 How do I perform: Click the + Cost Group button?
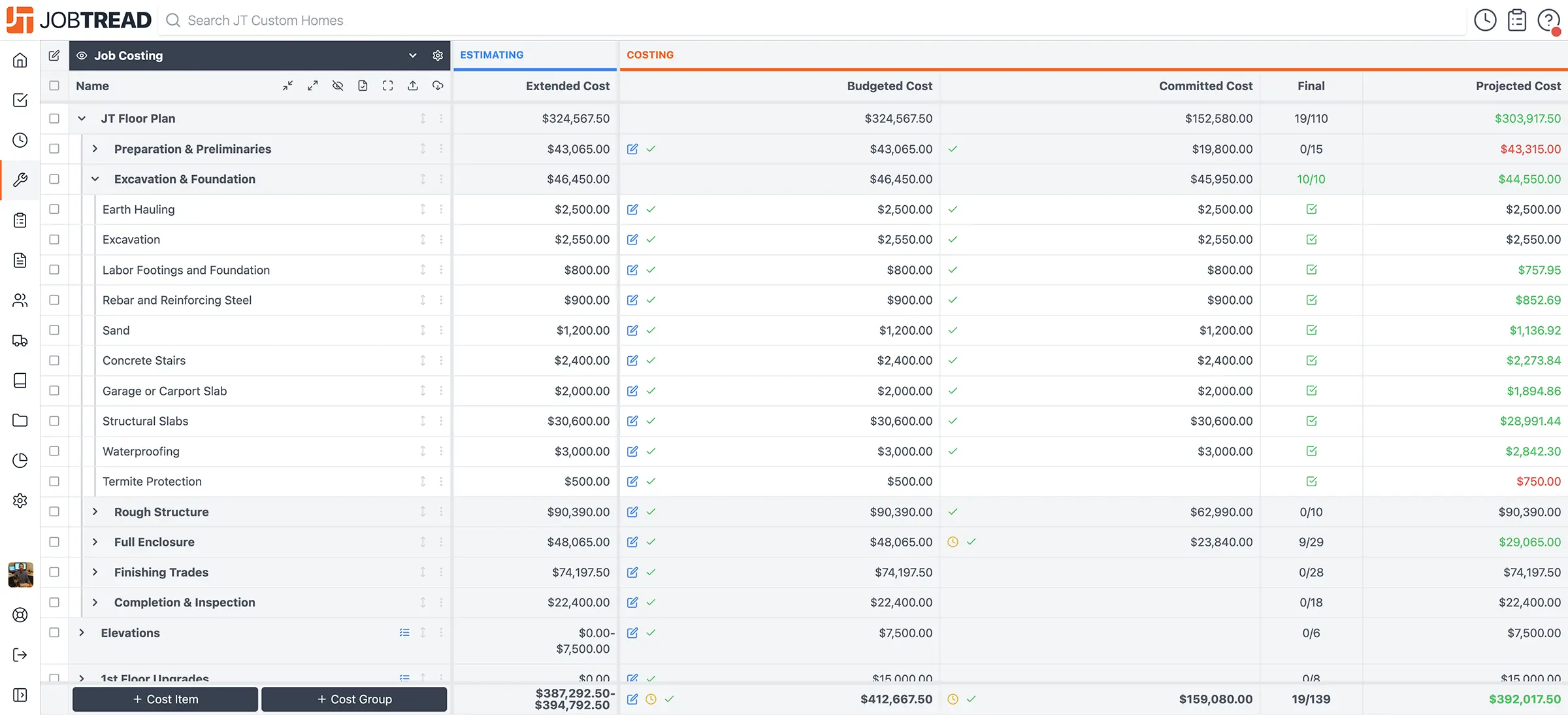(x=354, y=699)
